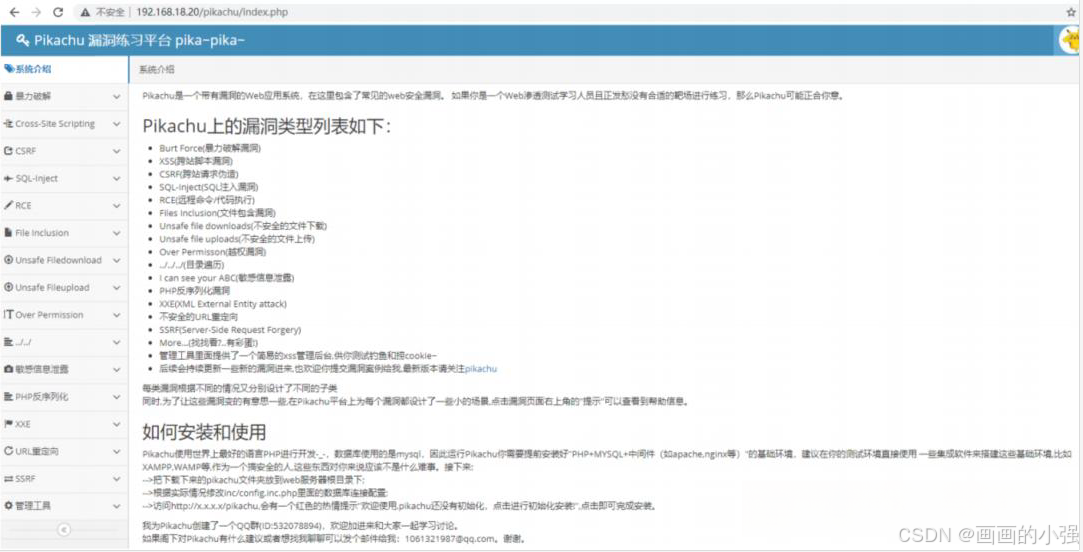1083x552 pixels.
Task: Click the plane icon beside SQL-Inject
Action: pos(8,178)
